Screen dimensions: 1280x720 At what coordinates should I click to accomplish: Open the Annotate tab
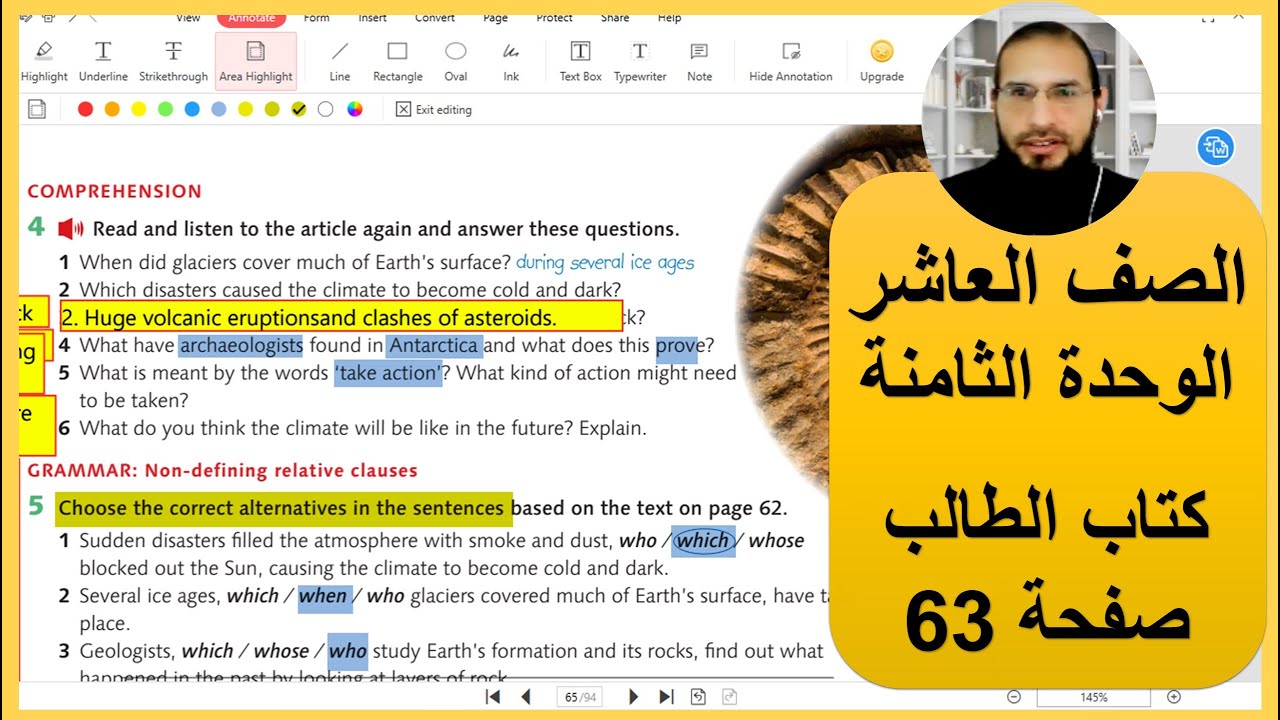coord(251,17)
